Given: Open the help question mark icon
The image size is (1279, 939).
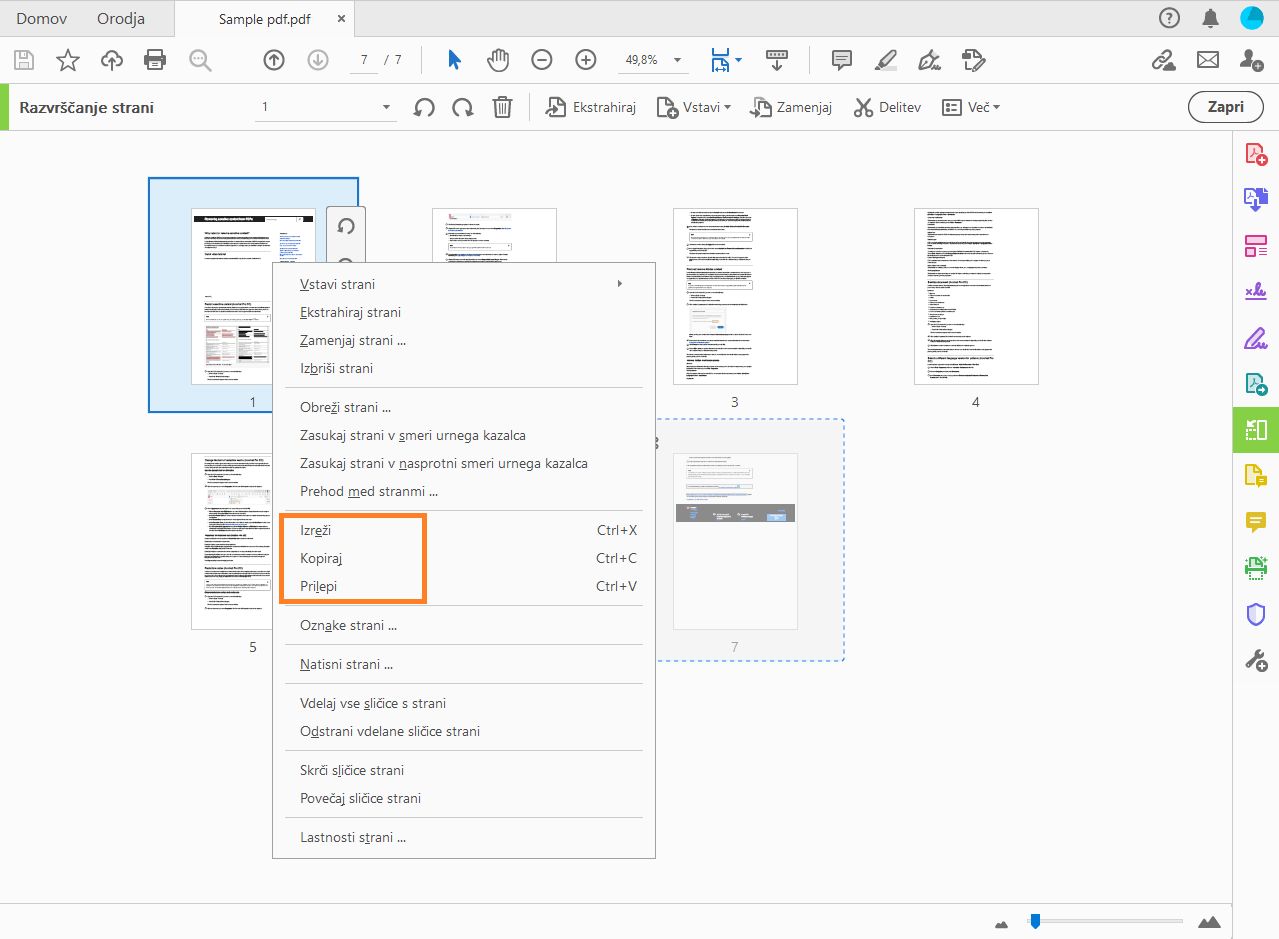Looking at the screenshot, I should 1169,18.
